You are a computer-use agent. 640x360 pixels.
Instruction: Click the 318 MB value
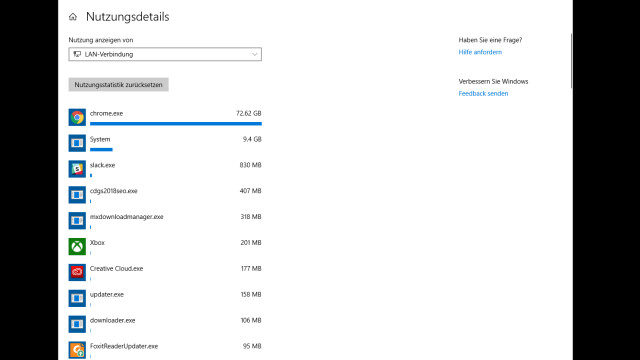pyautogui.click(x=251, y=217)
